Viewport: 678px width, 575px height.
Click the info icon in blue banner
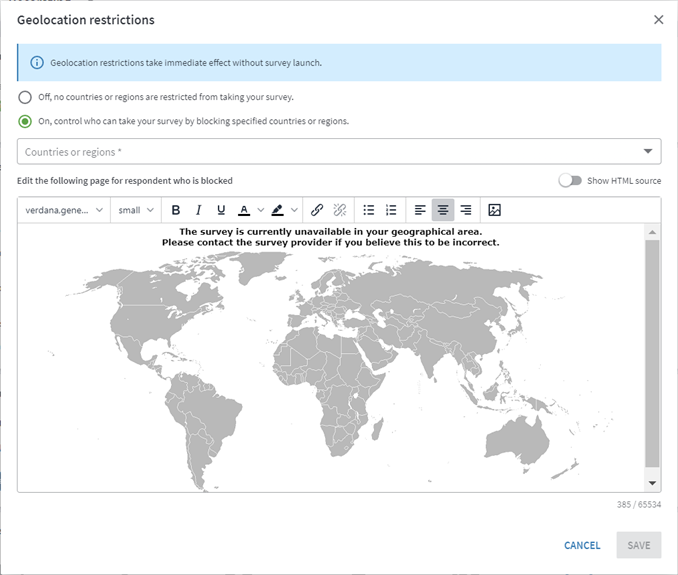(x=37, y=63)
